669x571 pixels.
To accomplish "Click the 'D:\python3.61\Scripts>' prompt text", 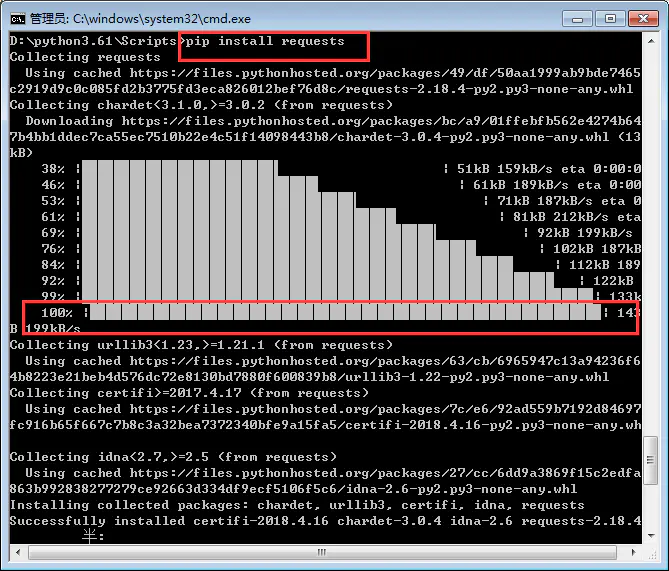I will [x=97, y=41].
